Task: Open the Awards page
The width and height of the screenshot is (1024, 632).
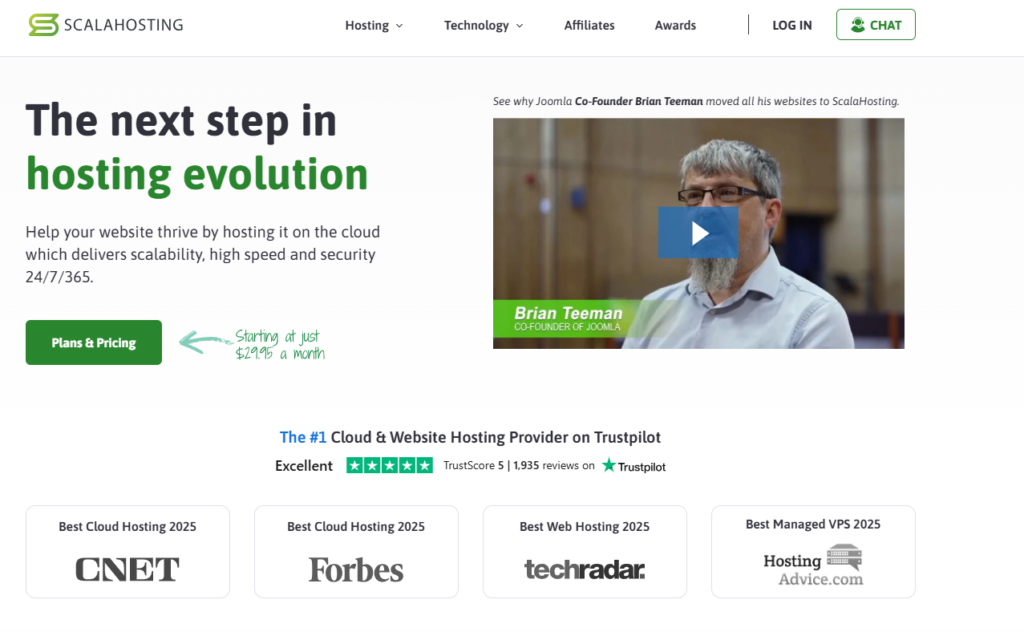Action: pyautogui.click(x=675, y=25)
